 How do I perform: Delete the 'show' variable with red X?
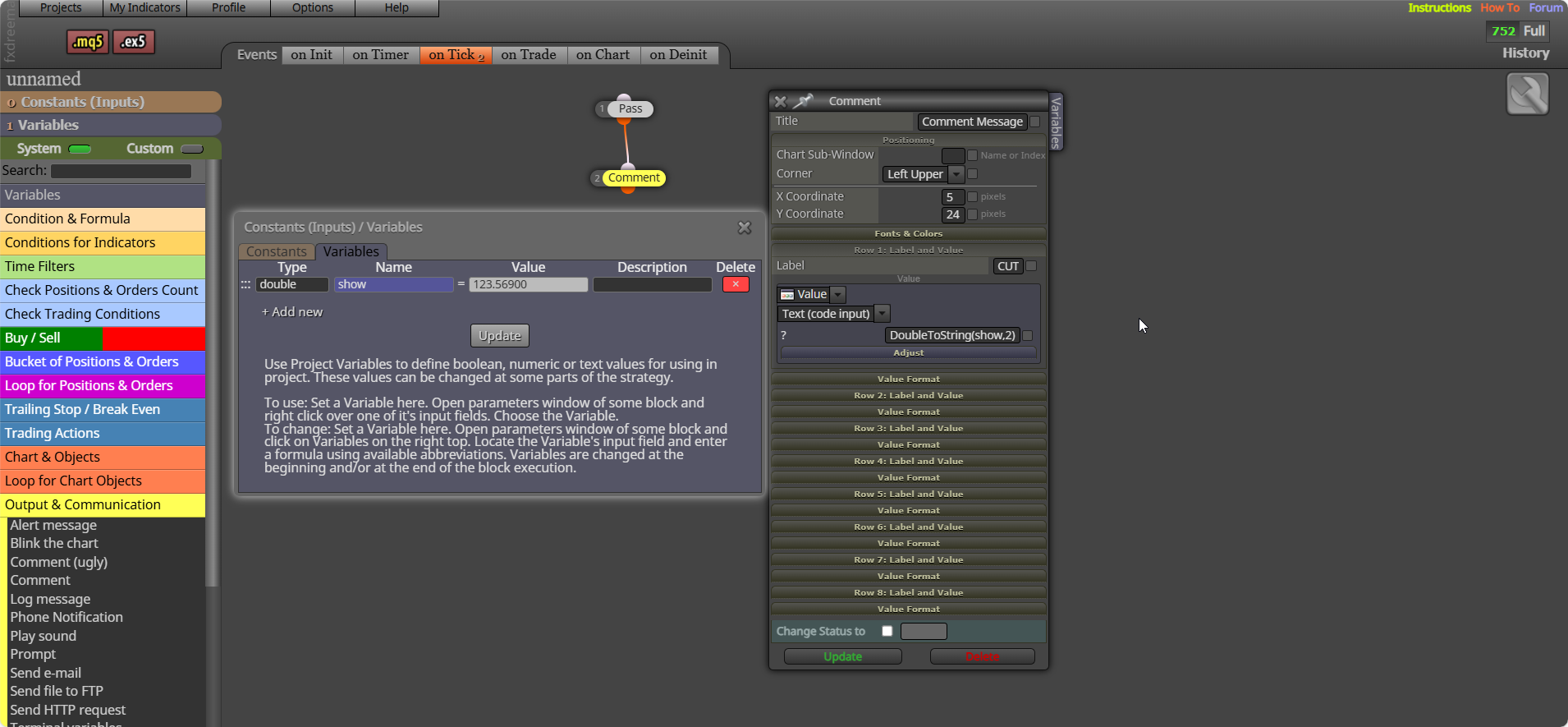[x=736, y=284]
